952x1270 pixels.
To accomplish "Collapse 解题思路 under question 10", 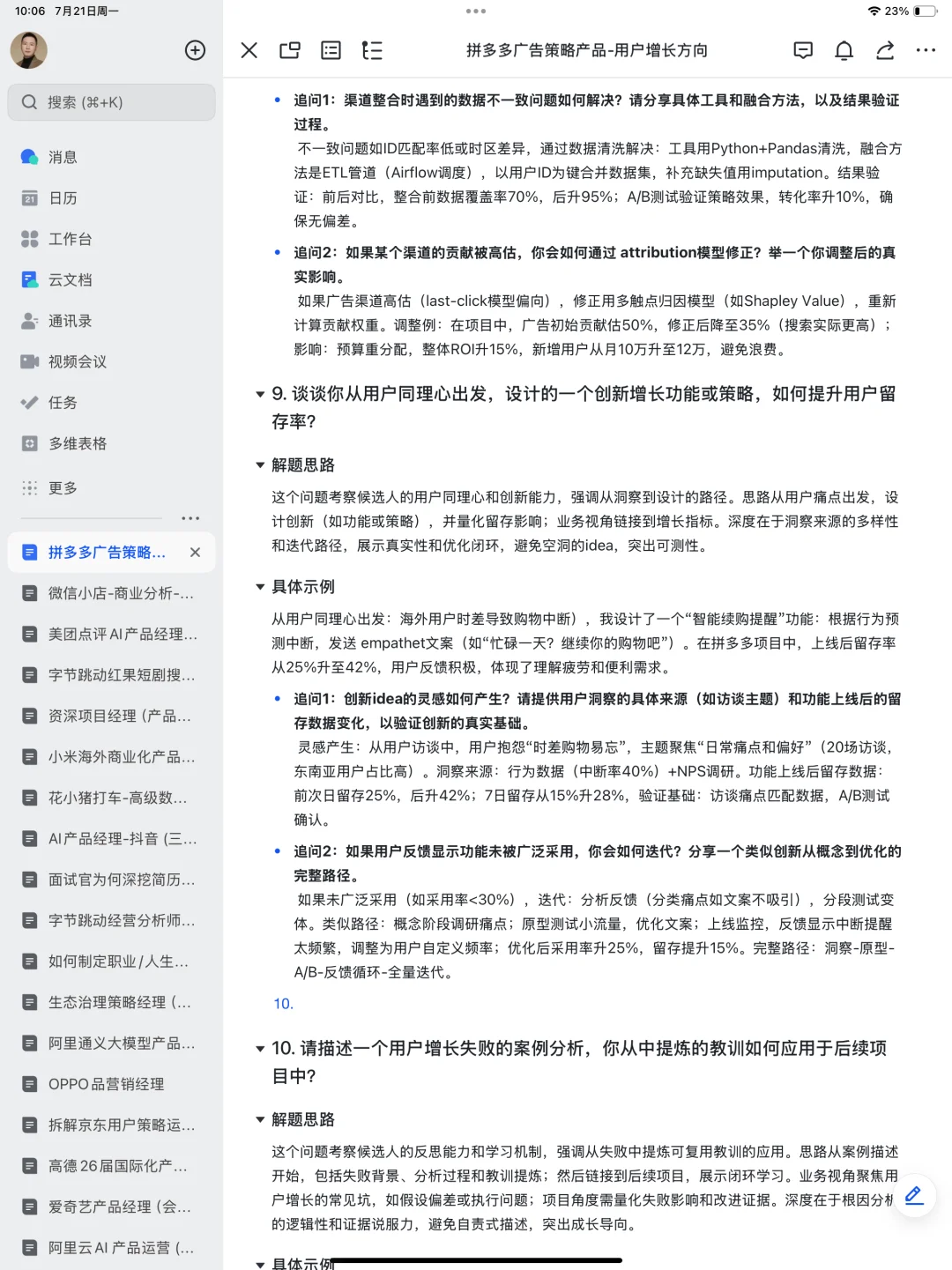I will pos(260,1119).
